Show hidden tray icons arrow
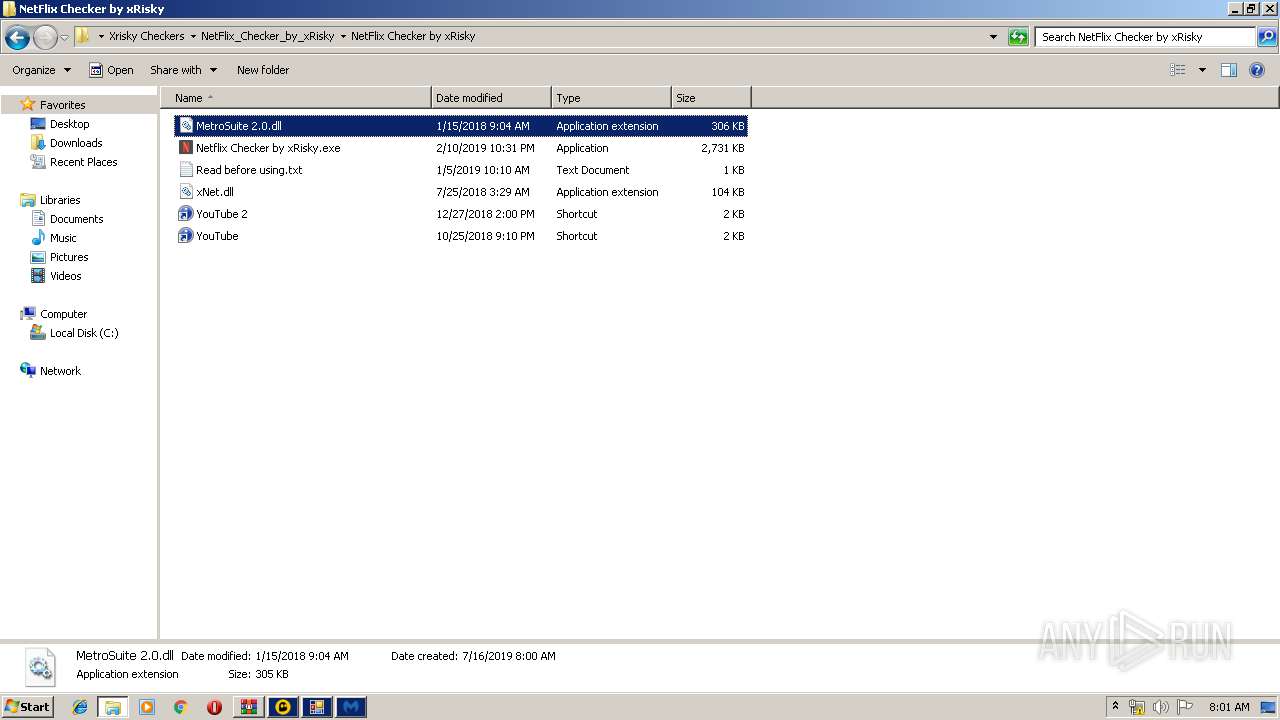This screenshot has width=1280, height=720. pos(1116,707)
